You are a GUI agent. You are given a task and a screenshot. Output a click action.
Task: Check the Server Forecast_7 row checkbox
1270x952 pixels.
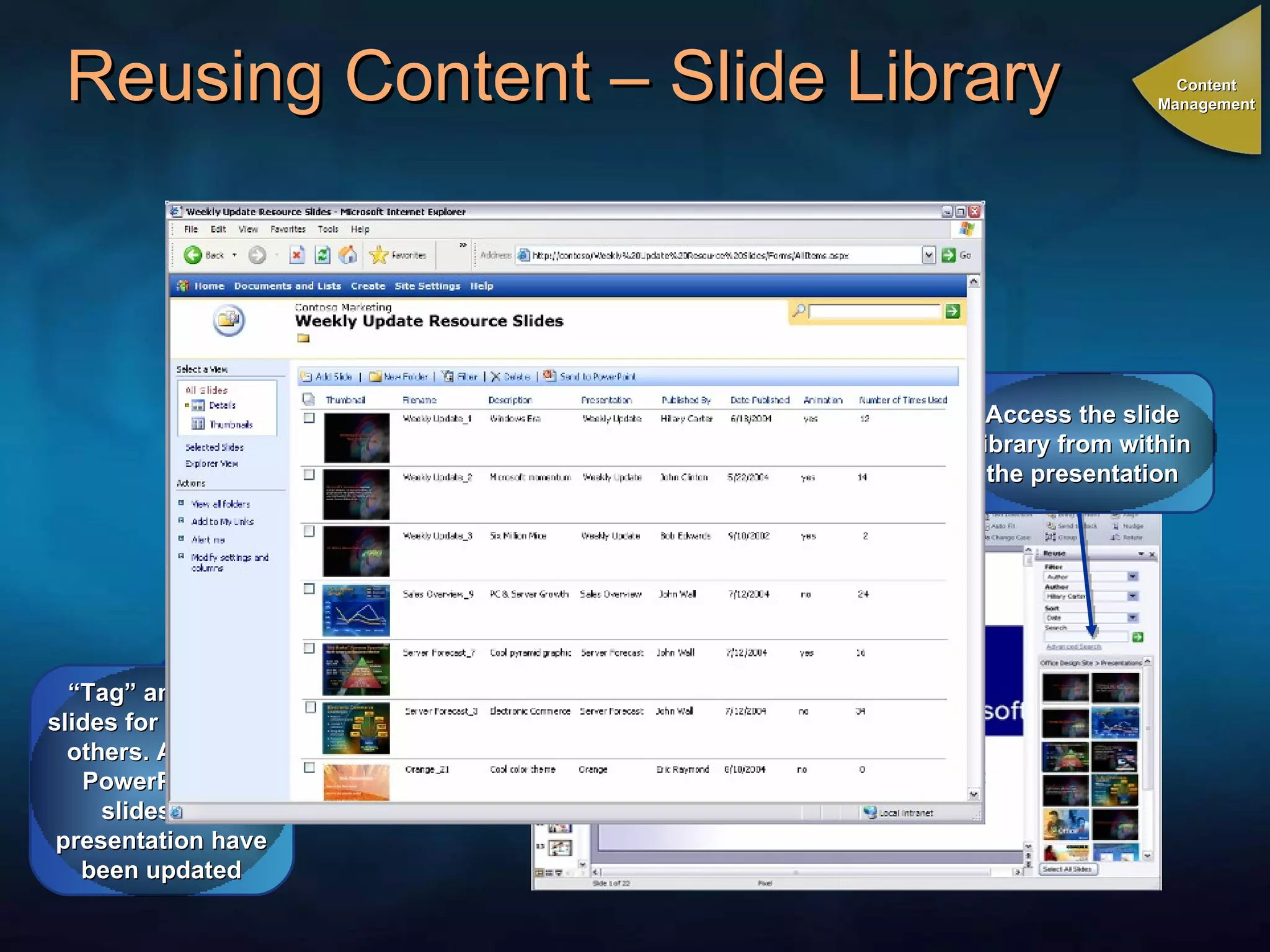(x=309, y=648)
